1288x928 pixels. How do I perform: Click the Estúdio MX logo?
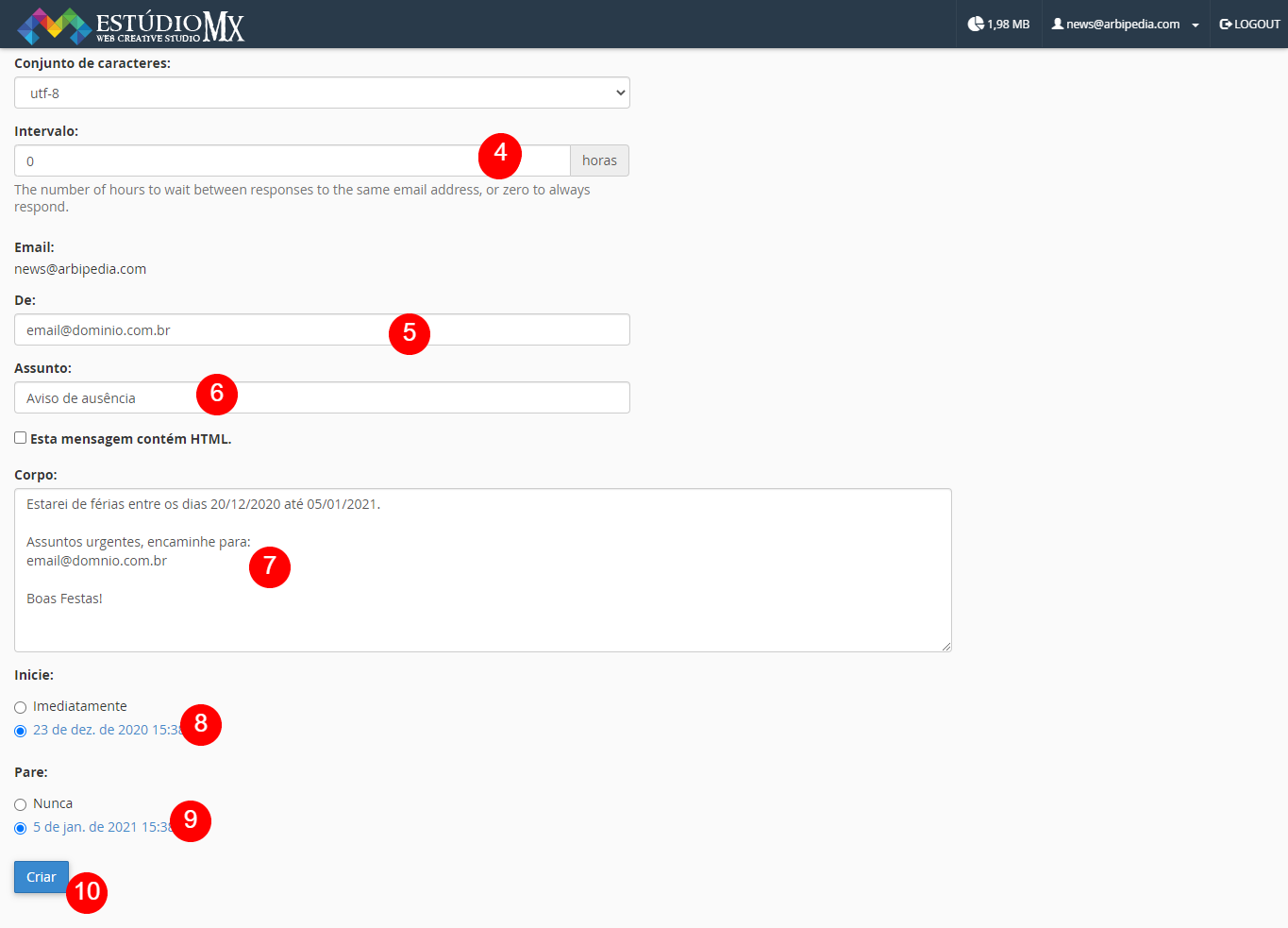pos(130,25)
